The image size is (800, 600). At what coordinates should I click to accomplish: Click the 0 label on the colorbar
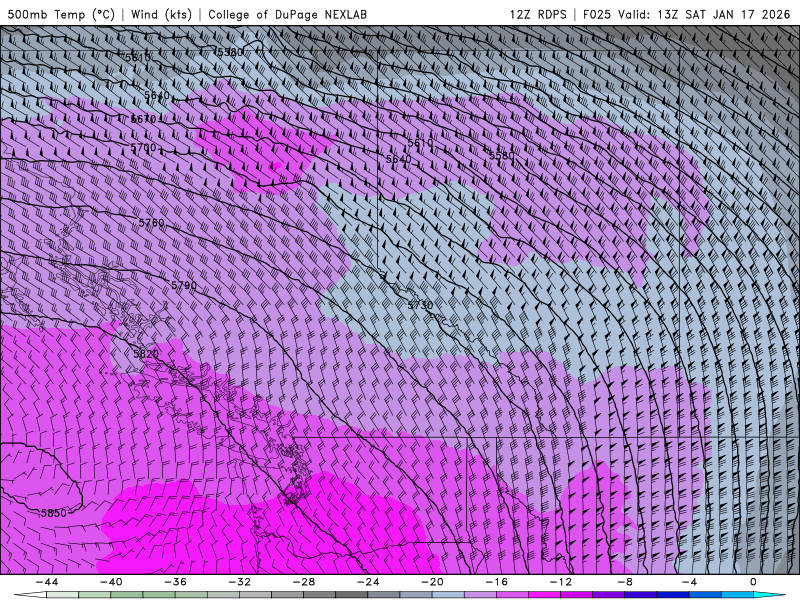pos(753,582)
